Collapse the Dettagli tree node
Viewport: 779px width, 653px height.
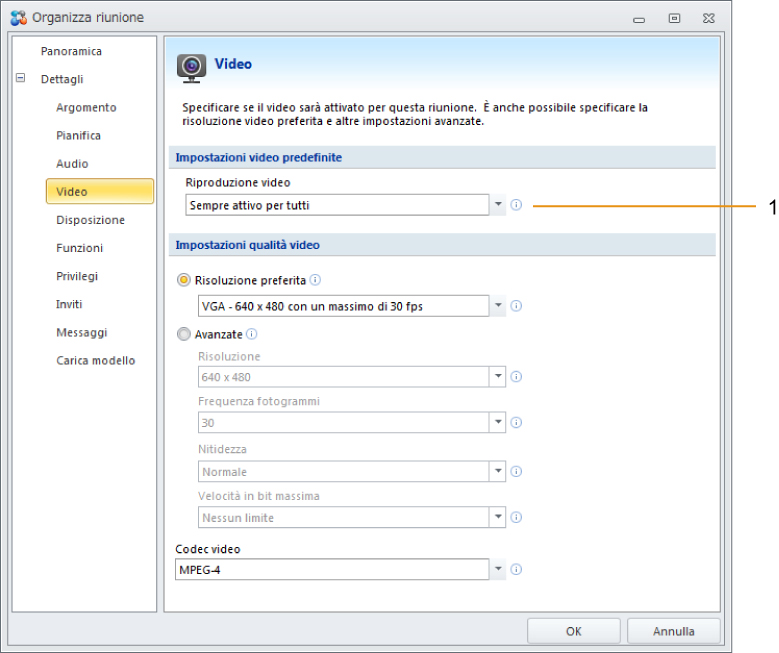(20, 78)
